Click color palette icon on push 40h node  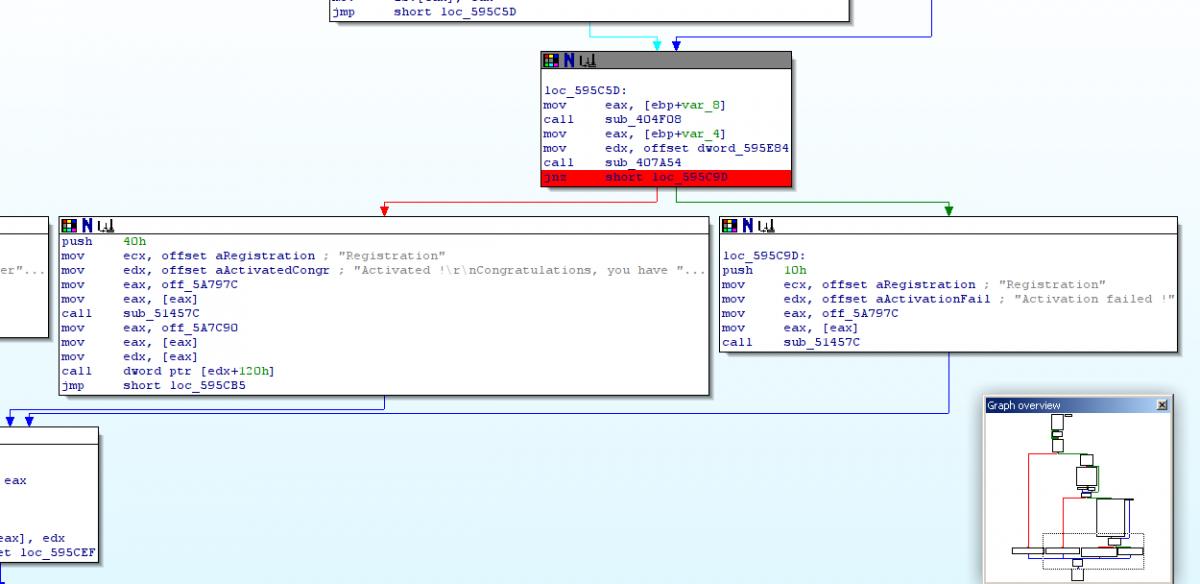click(x=70, y=226)
